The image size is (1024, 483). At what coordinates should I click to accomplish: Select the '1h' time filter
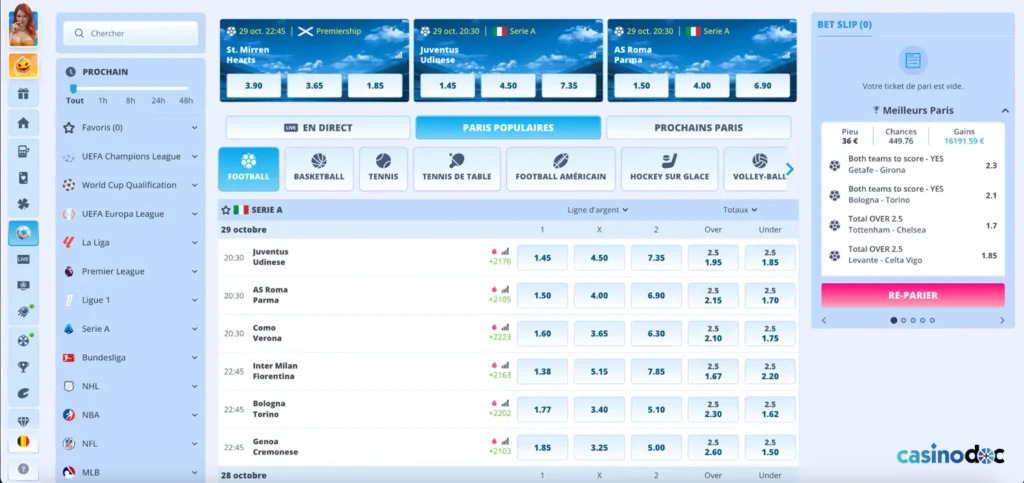tap(103, 101)
